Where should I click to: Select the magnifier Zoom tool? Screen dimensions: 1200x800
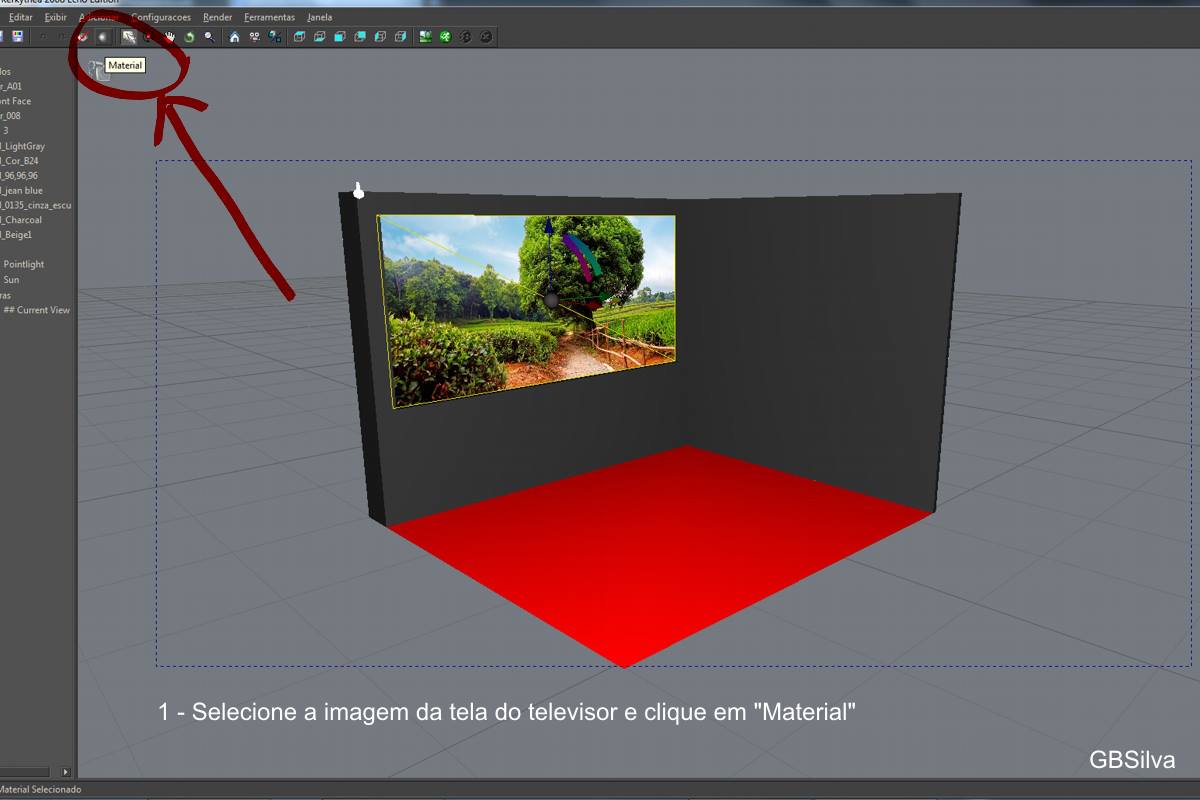point(208,37)
